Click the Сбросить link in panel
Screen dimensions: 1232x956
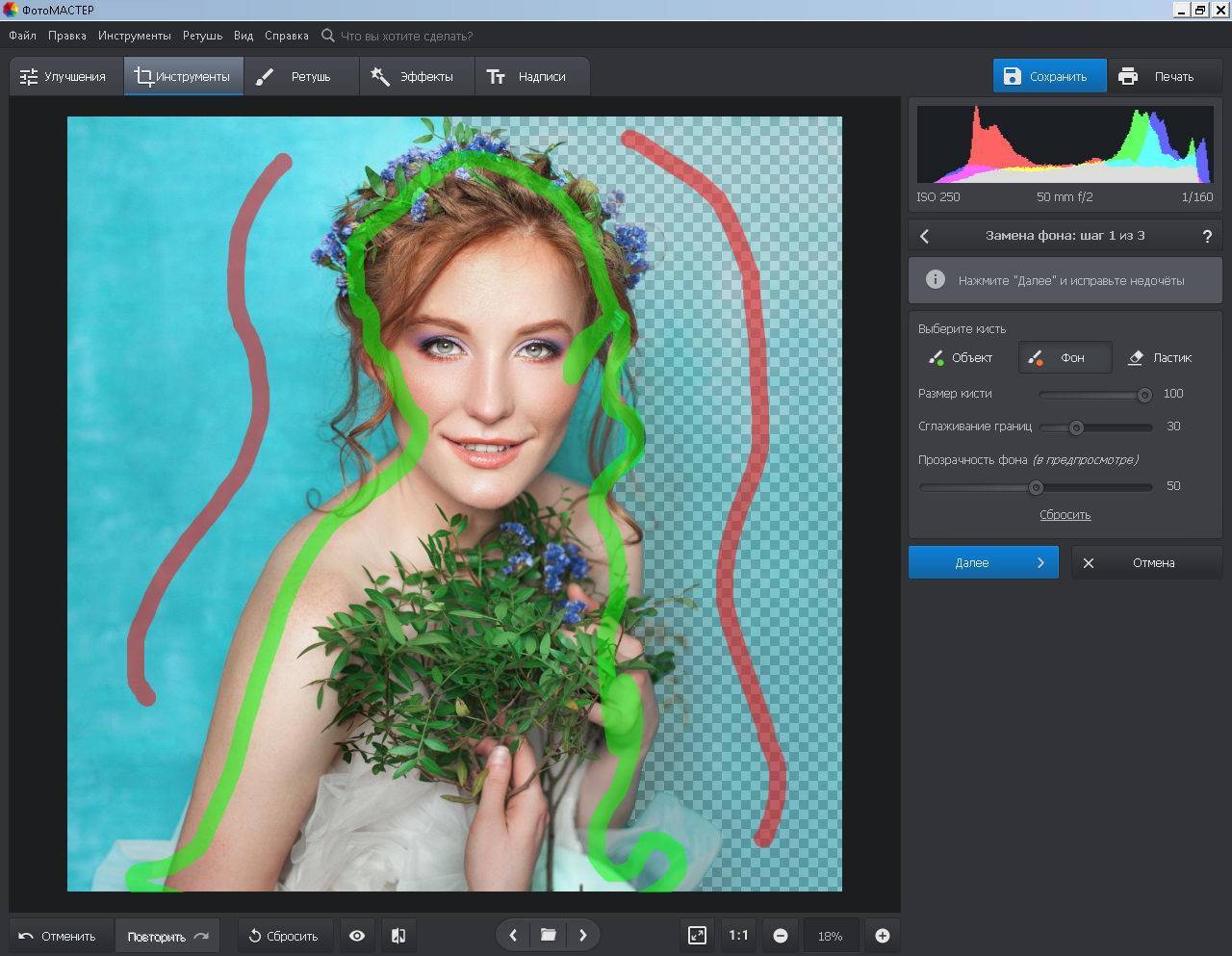tap(1065, 515)
